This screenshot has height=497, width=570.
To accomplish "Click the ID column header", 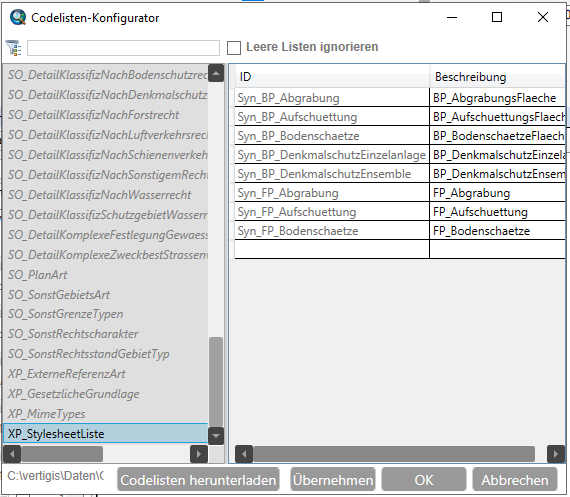I will tap(332, 77).
